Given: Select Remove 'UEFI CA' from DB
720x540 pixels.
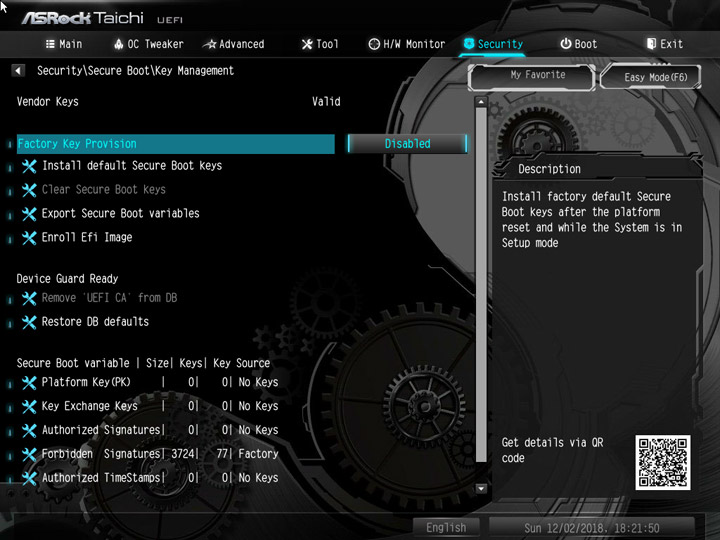Looking at the screenshot, I should (109, 298).
